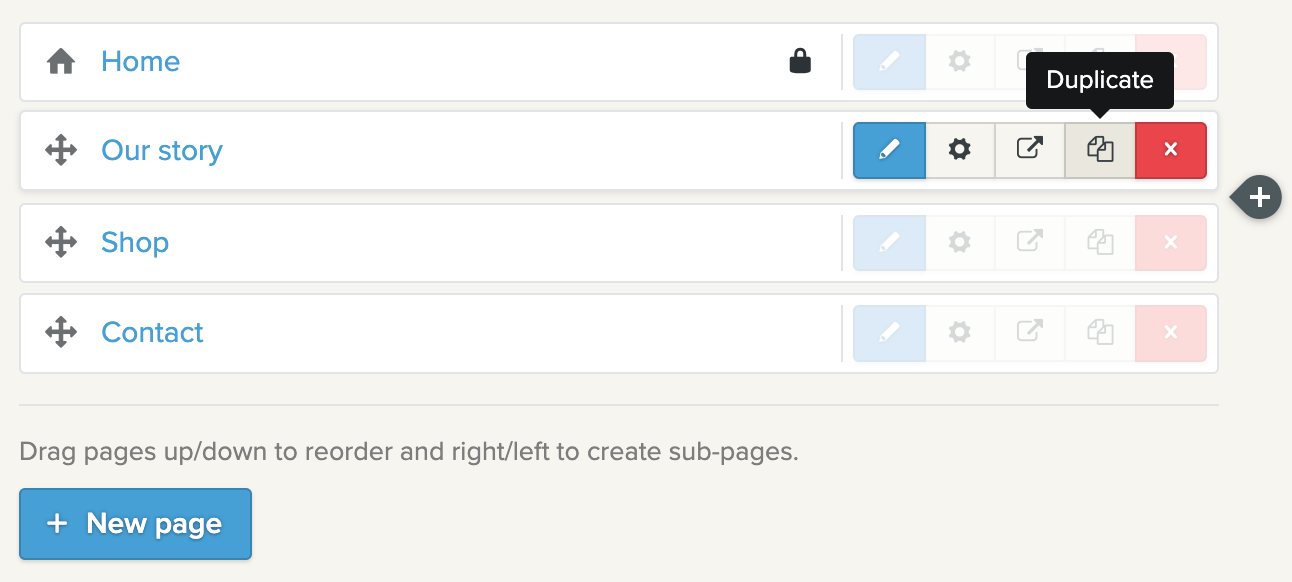View Our story page in new window
Viewport: 1292px width, 582px height.
(1030, 151)
